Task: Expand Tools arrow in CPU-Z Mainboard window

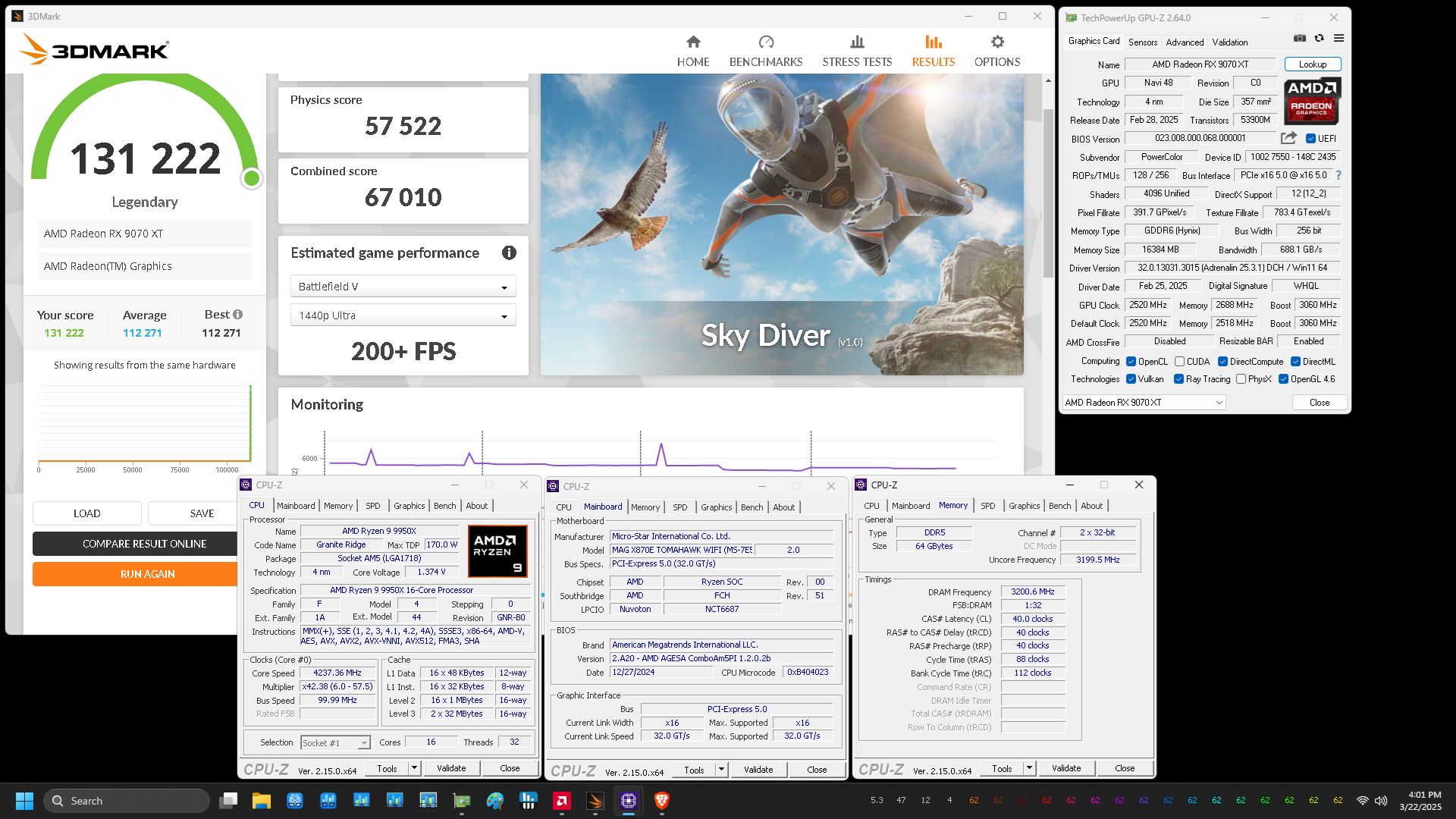Action: (x=722, y=770)
